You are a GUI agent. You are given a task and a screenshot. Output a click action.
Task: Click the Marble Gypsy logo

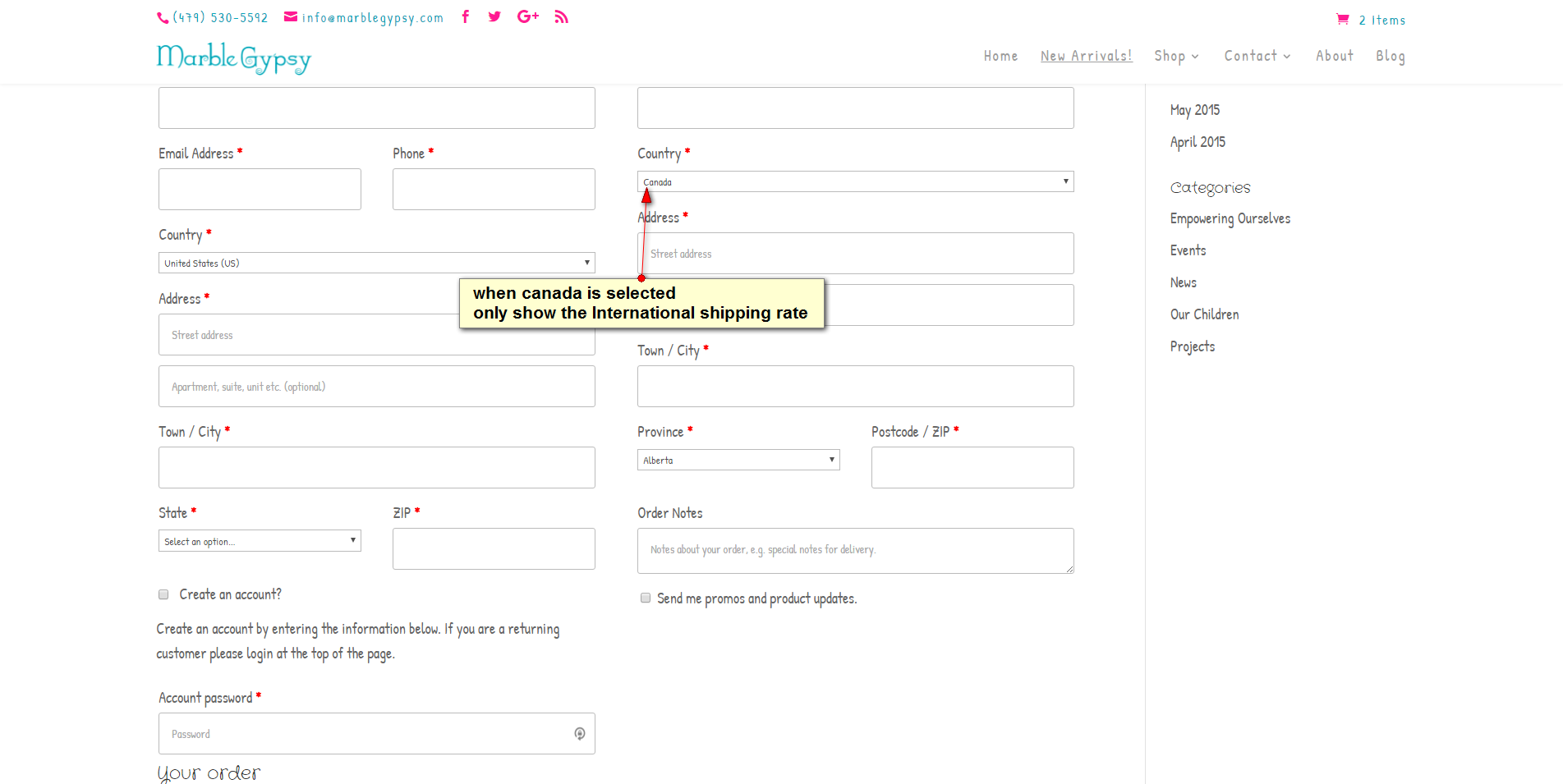coord(234,57)
